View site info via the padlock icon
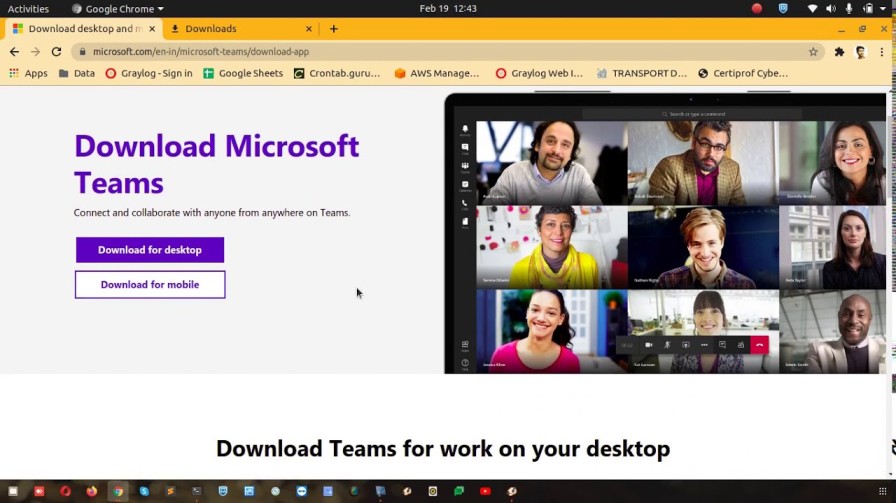Image resolution: width=896 pixels, height=503 pixels. [82, 51]
